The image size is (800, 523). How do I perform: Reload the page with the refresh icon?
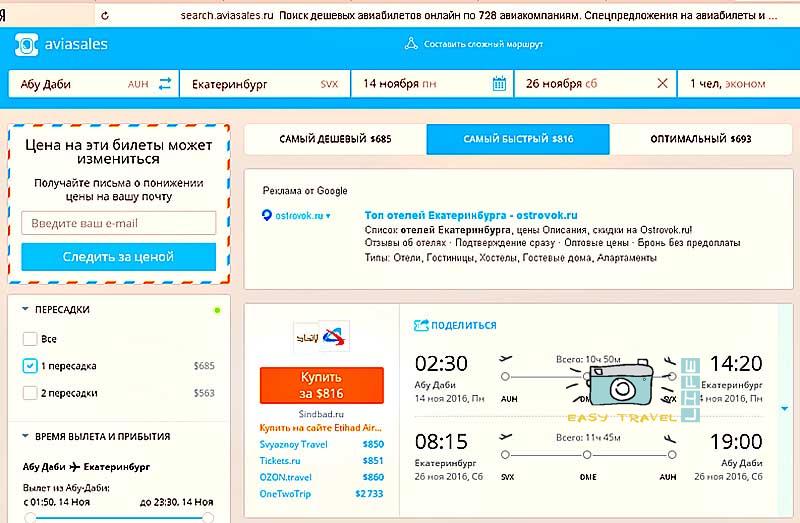105,15
